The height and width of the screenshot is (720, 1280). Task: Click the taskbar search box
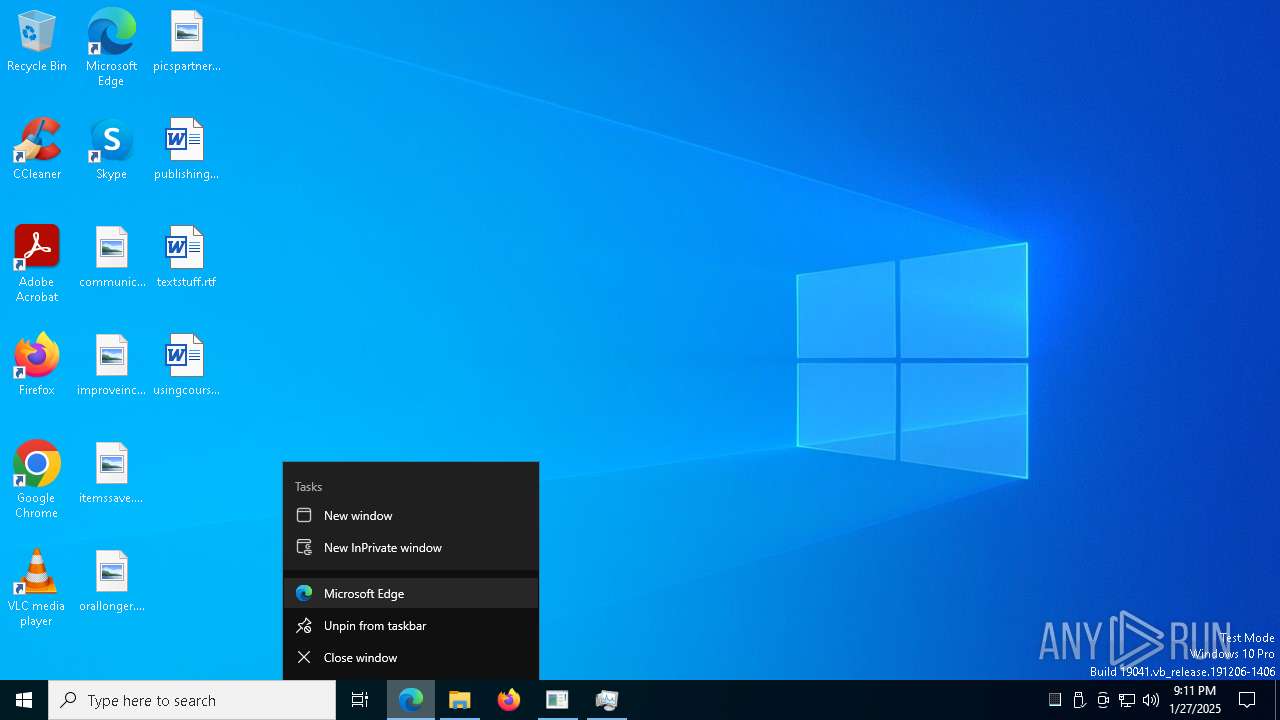click(x=192, y=700)
